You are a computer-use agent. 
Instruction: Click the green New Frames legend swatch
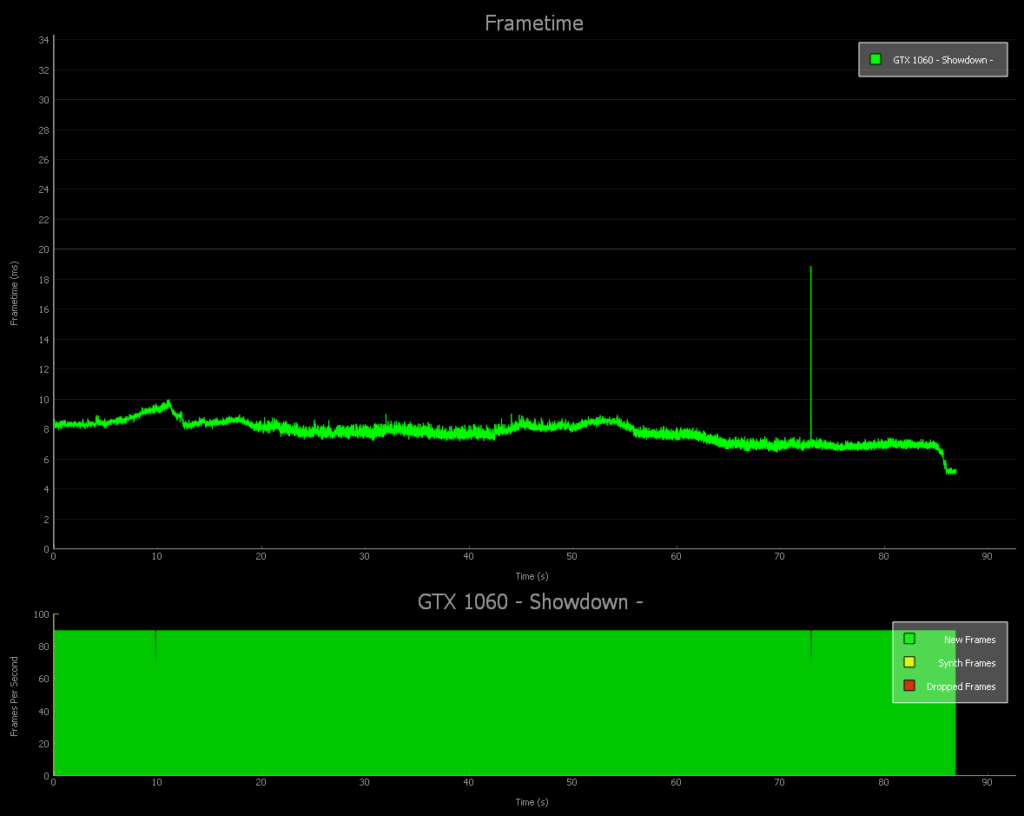point(909,639)
